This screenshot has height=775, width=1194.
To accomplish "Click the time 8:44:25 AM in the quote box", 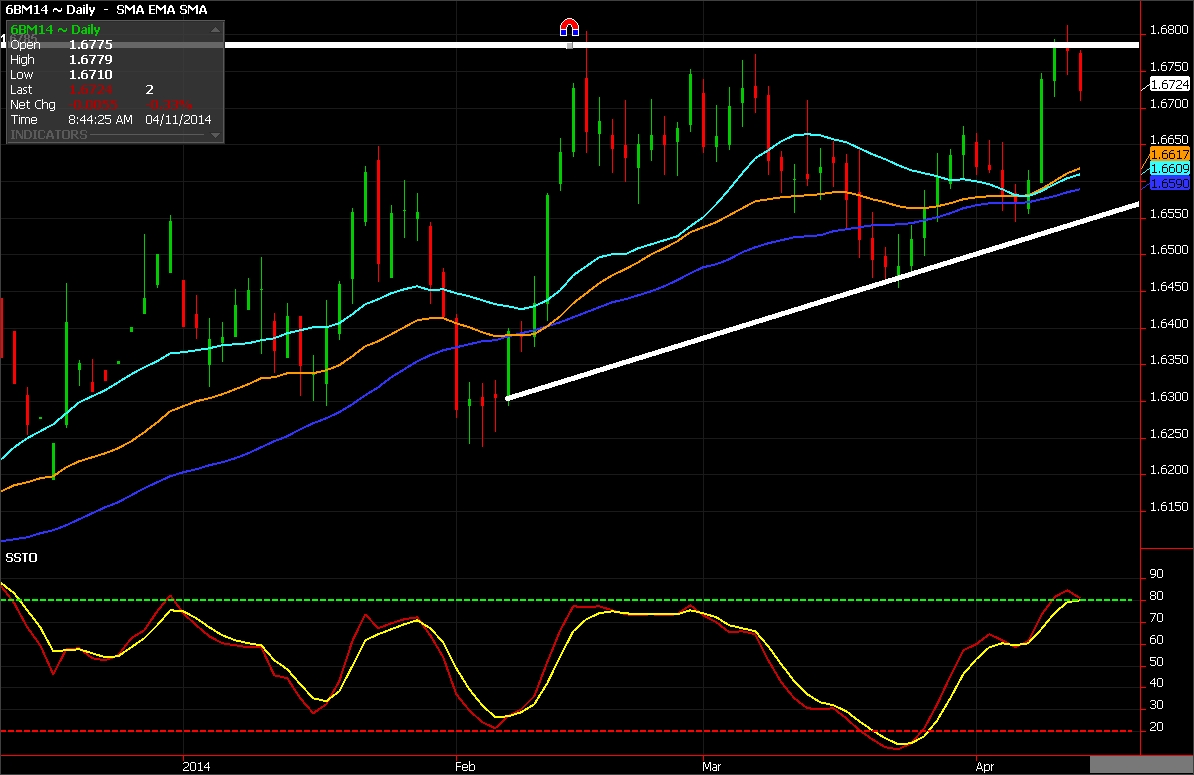I will (101, 120).
